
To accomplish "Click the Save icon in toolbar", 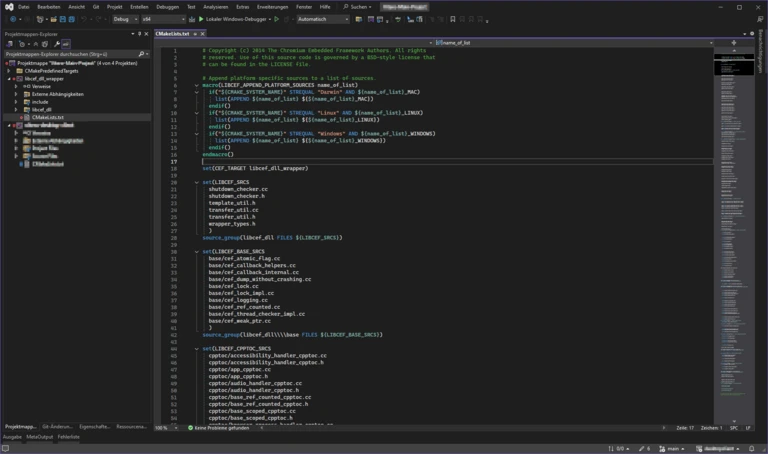I will [63, 19].
